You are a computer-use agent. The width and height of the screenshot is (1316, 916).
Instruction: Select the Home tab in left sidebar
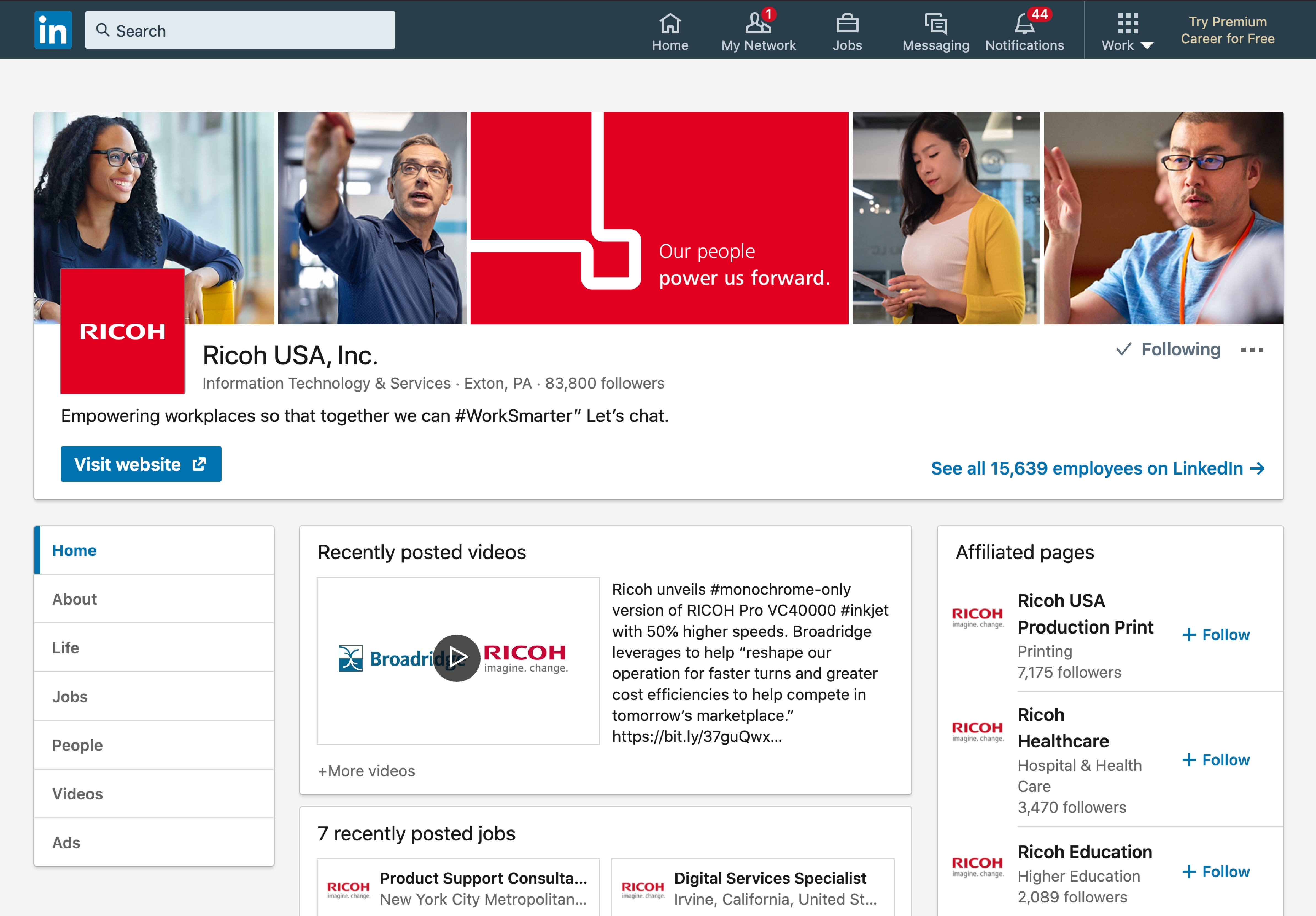(153, 550)
